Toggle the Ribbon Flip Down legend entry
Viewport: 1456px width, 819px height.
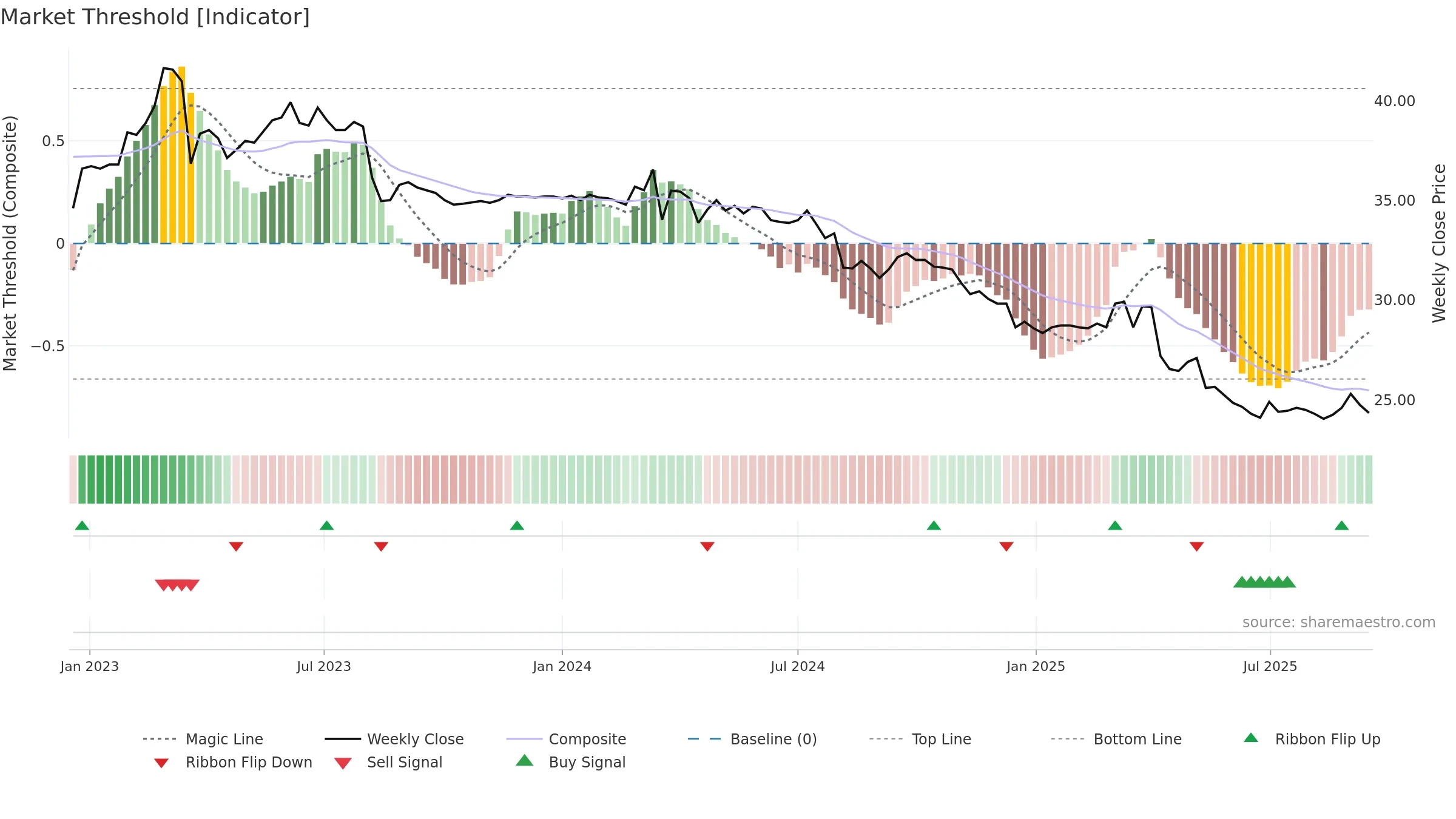pos(233,762)
